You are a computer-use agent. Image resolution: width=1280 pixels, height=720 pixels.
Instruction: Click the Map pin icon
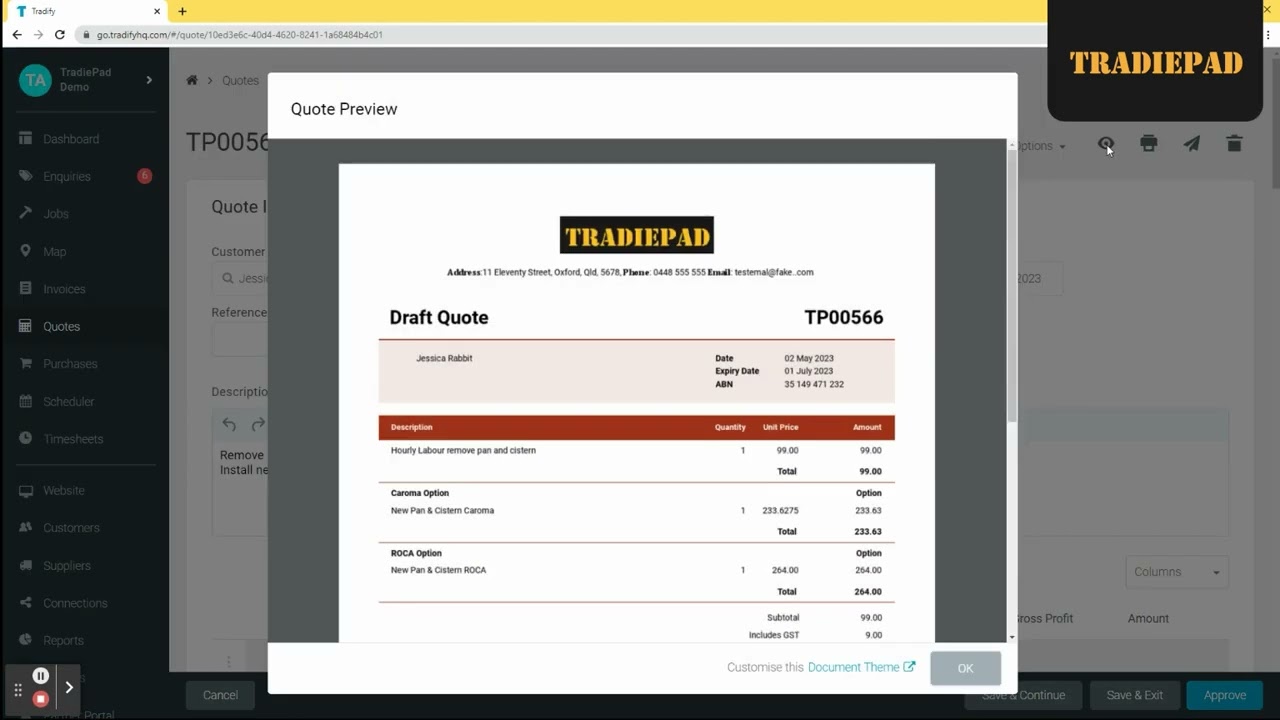26,251
